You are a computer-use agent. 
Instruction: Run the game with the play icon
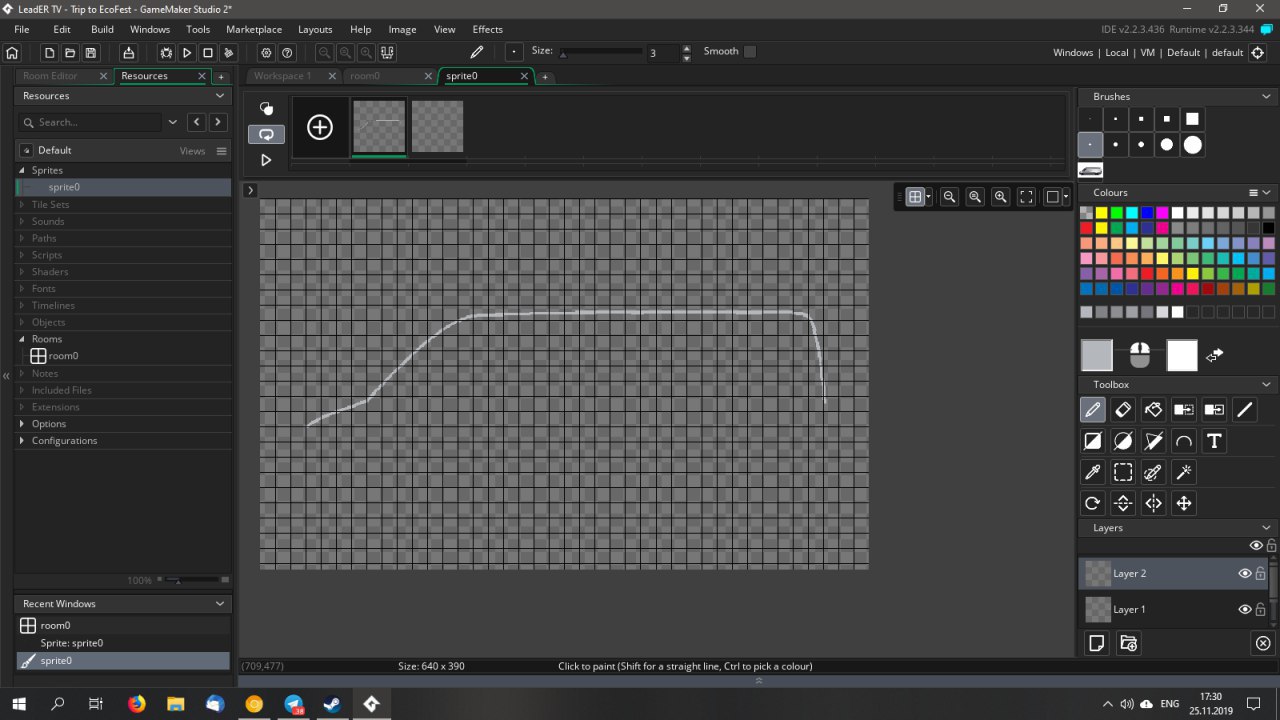pos(187,53)
